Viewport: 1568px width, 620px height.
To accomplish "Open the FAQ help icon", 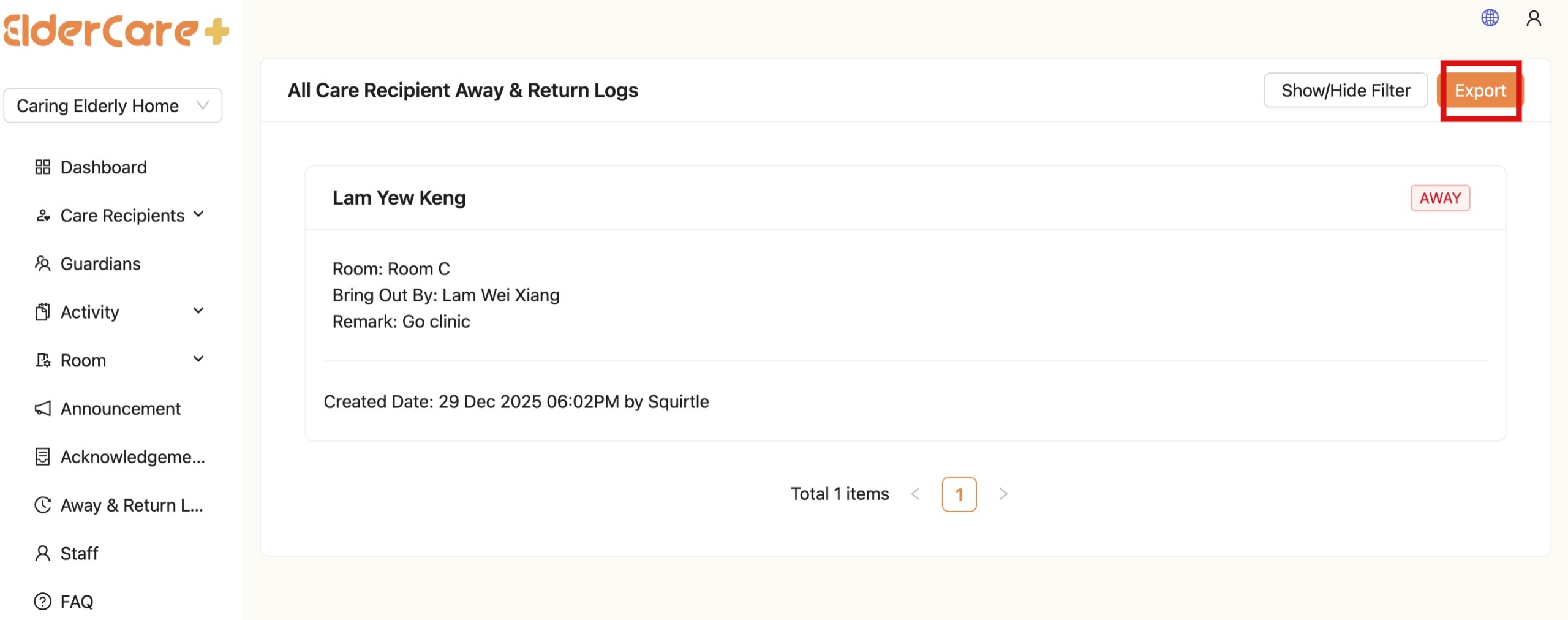I will pos(43,602).
